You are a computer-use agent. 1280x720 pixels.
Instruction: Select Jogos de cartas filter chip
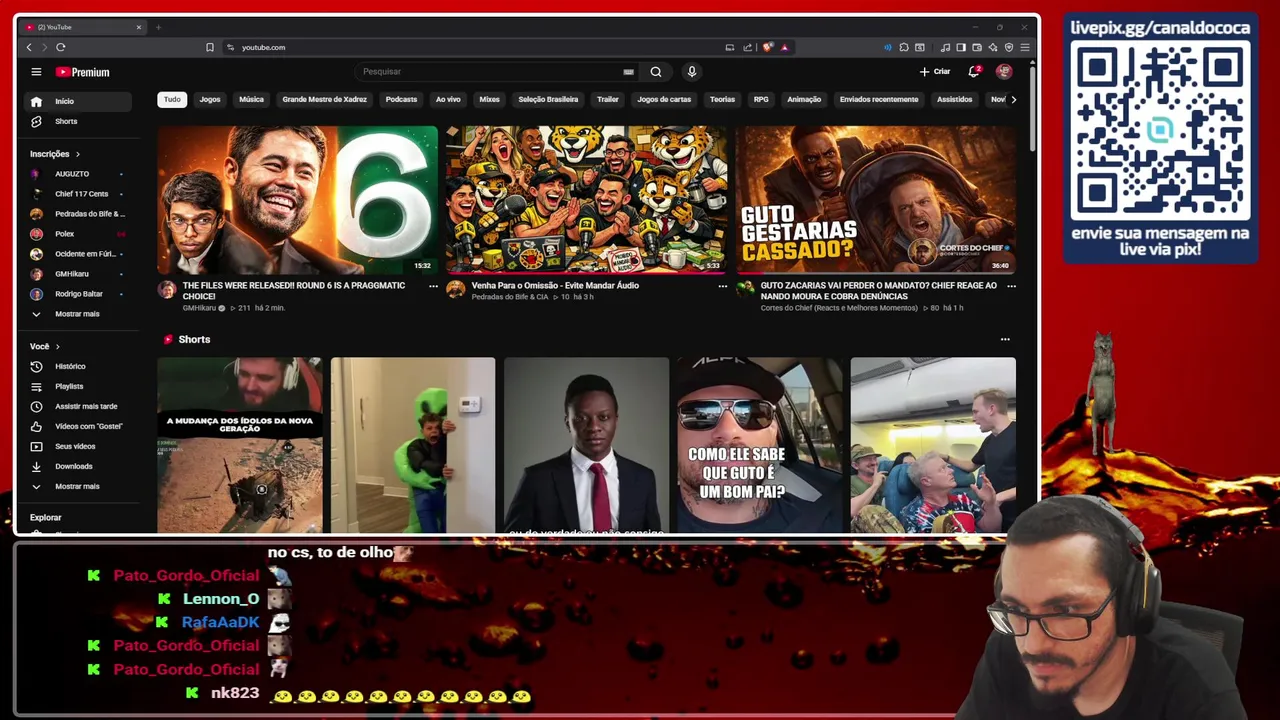click(664, 99)
